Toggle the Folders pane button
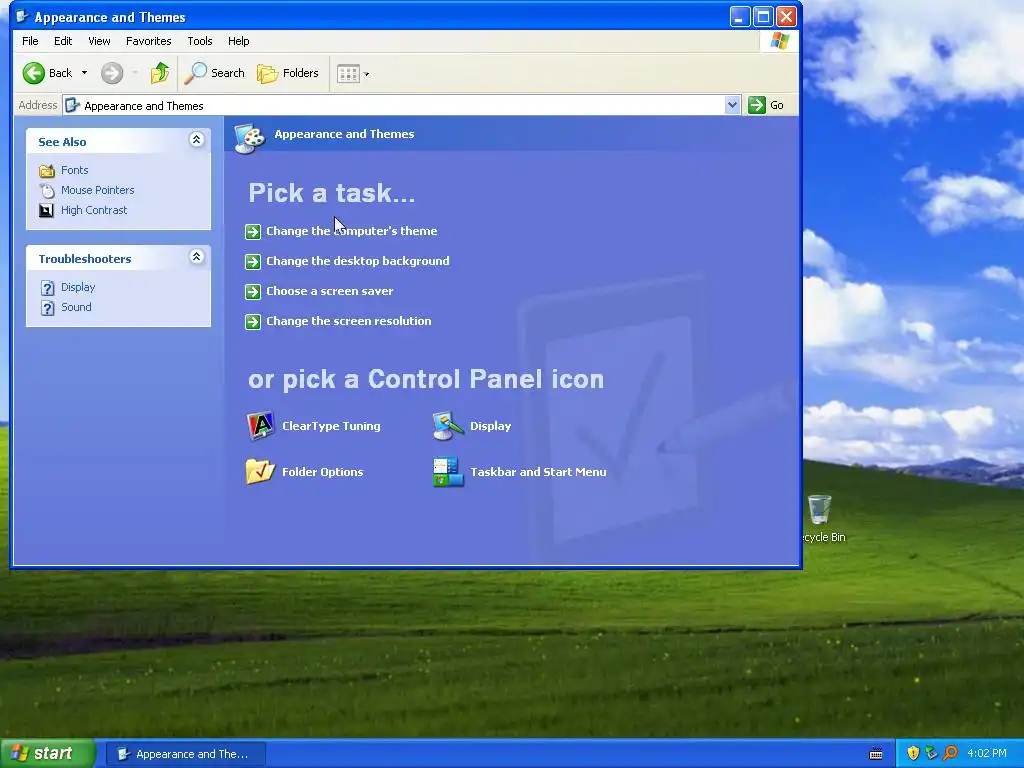This screenshot has height=768, width=1024. click(287, 73)
